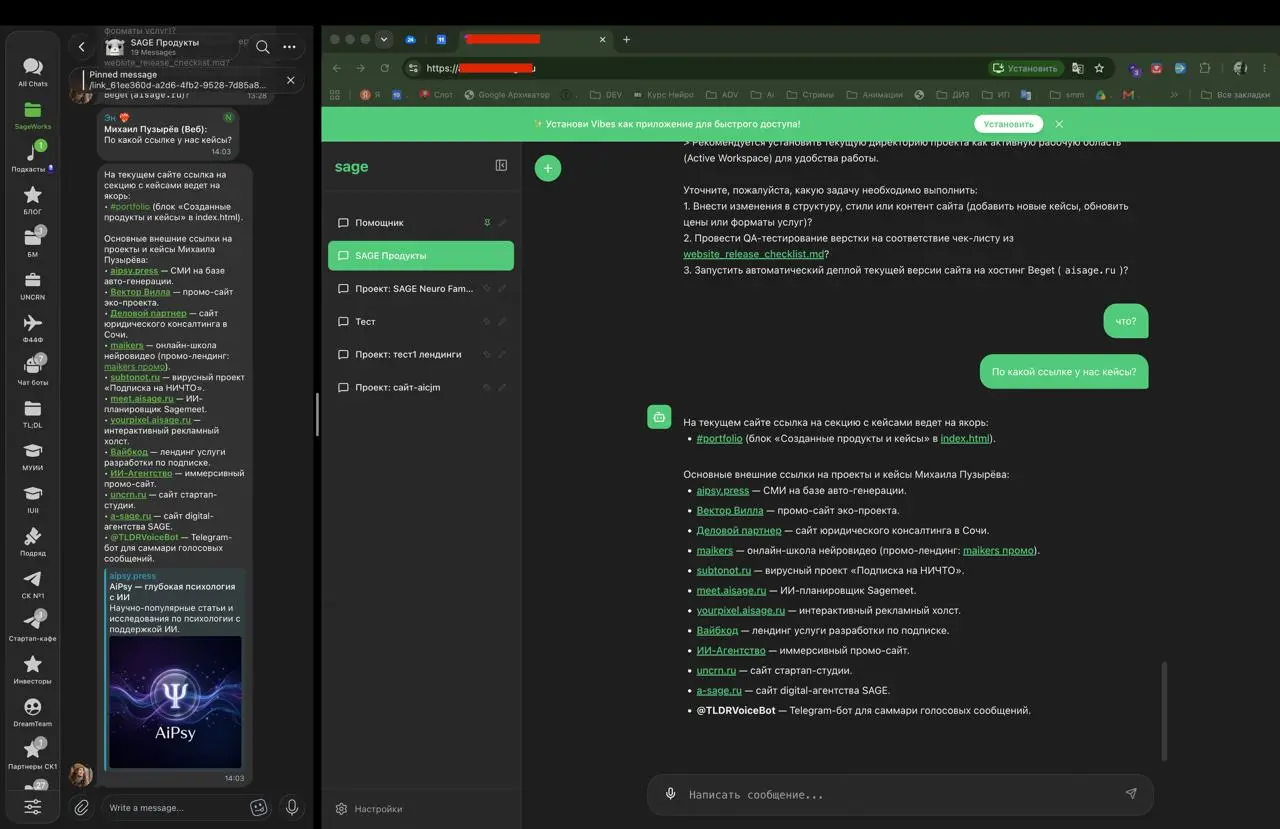The image size is (1280, 829).
Task: Open the Все закладки folder
Action: coord(1234,95)
